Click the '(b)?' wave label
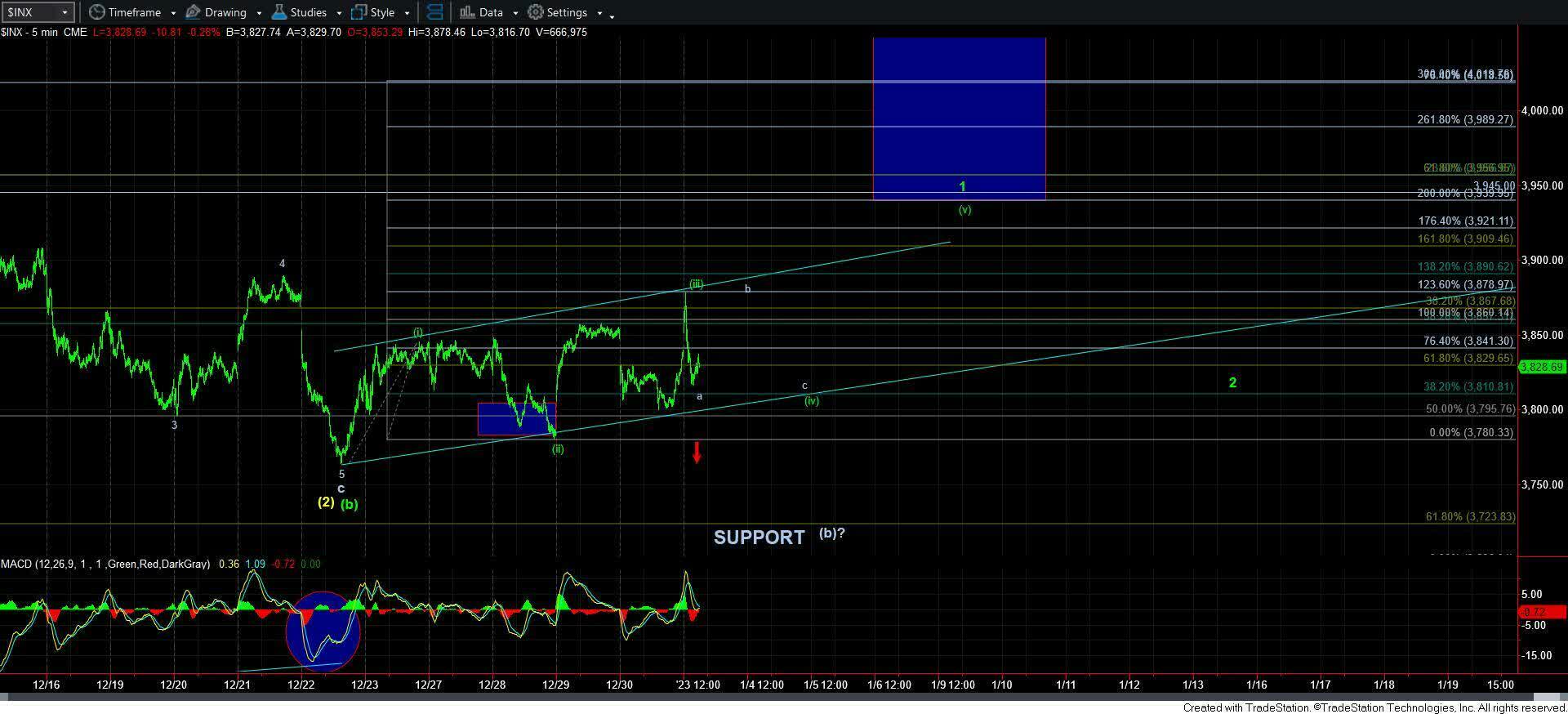1568x714 pixels. coord(832,533)
